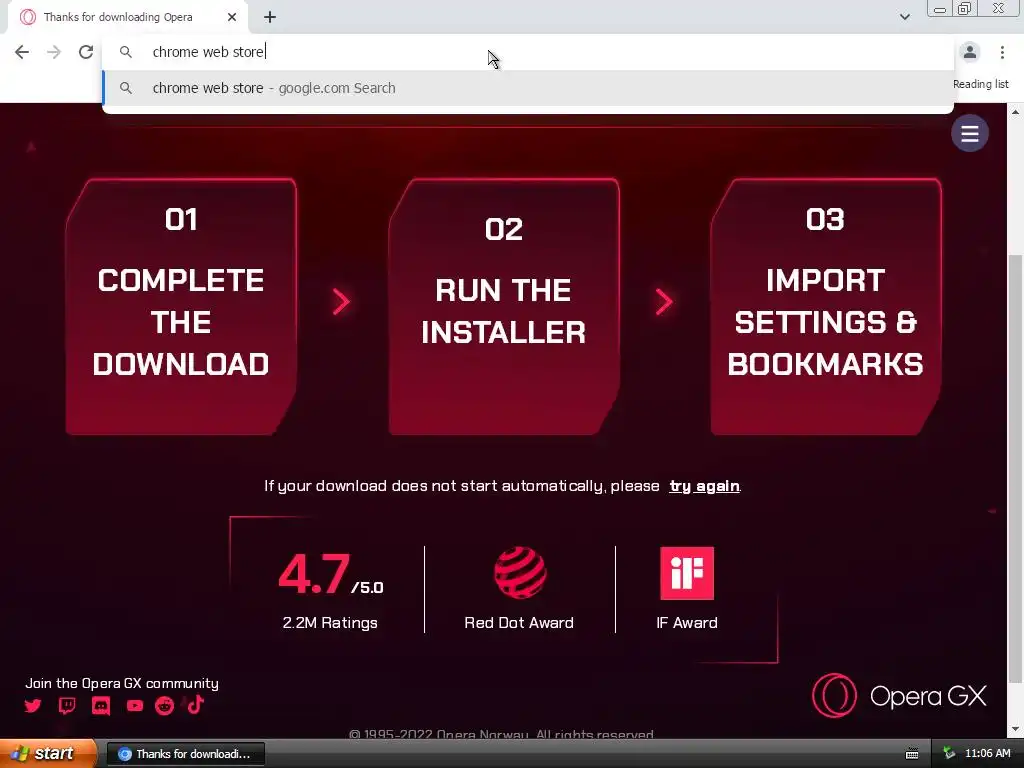Click the Opera GX logo
The width and height of the screenshot is (1024, 768).
[x=899, y=696]
